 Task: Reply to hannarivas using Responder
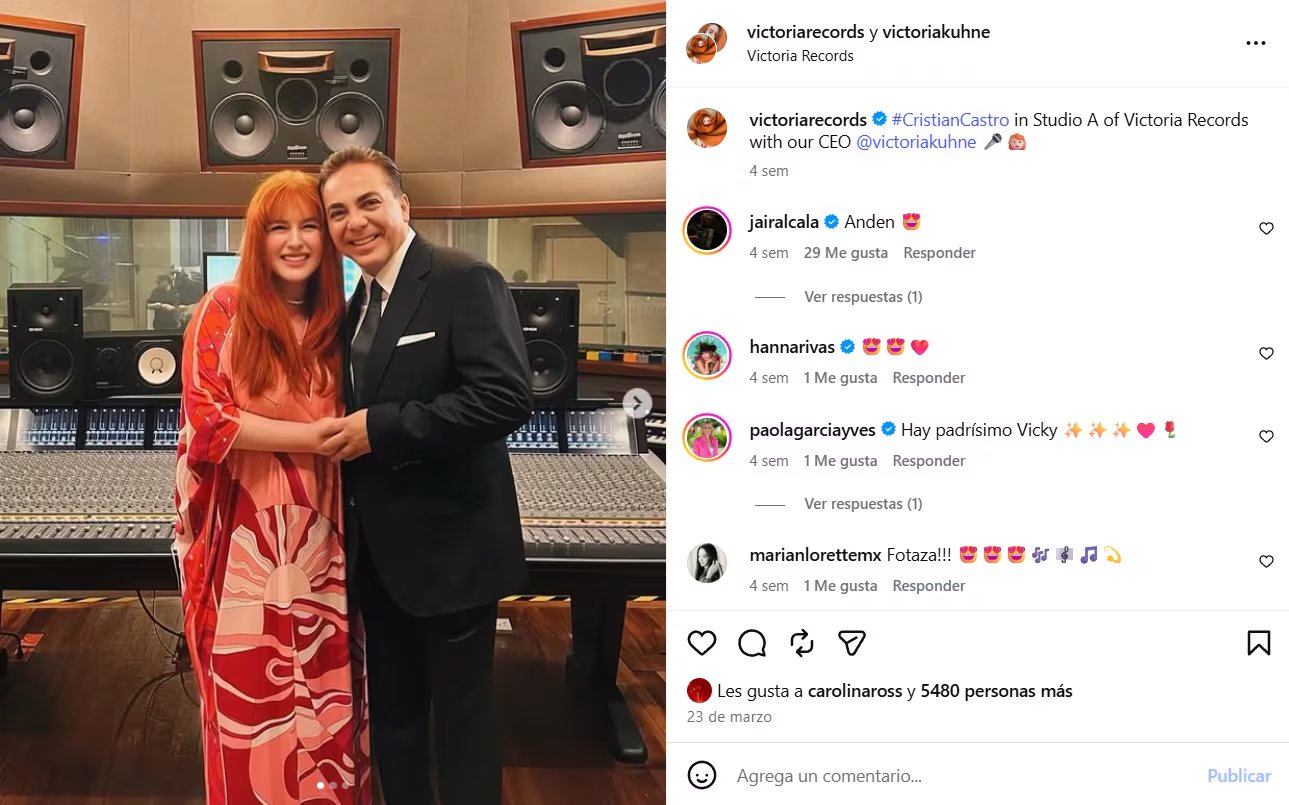coord(928,377)
